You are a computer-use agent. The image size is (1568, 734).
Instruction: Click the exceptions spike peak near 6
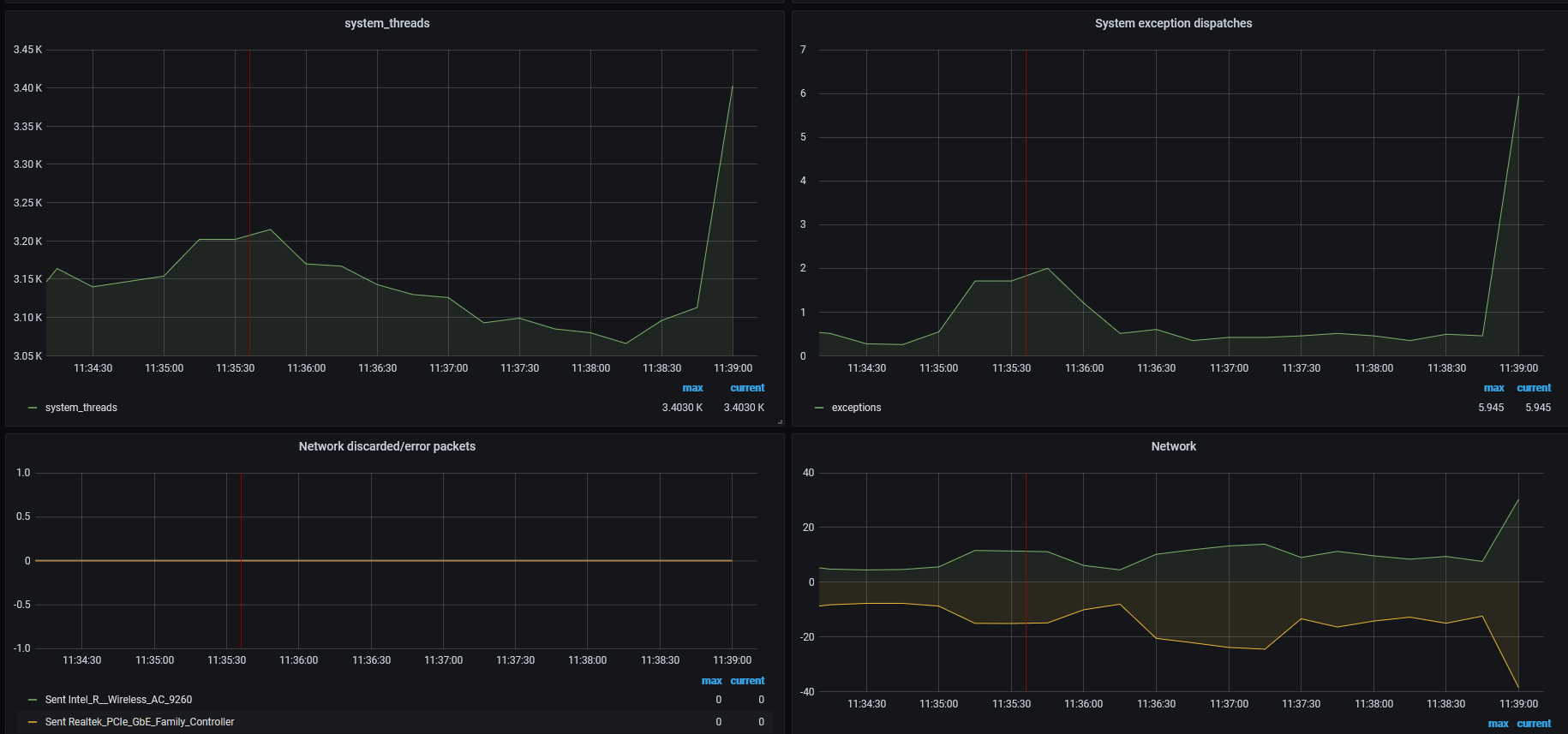(1518, 96)
